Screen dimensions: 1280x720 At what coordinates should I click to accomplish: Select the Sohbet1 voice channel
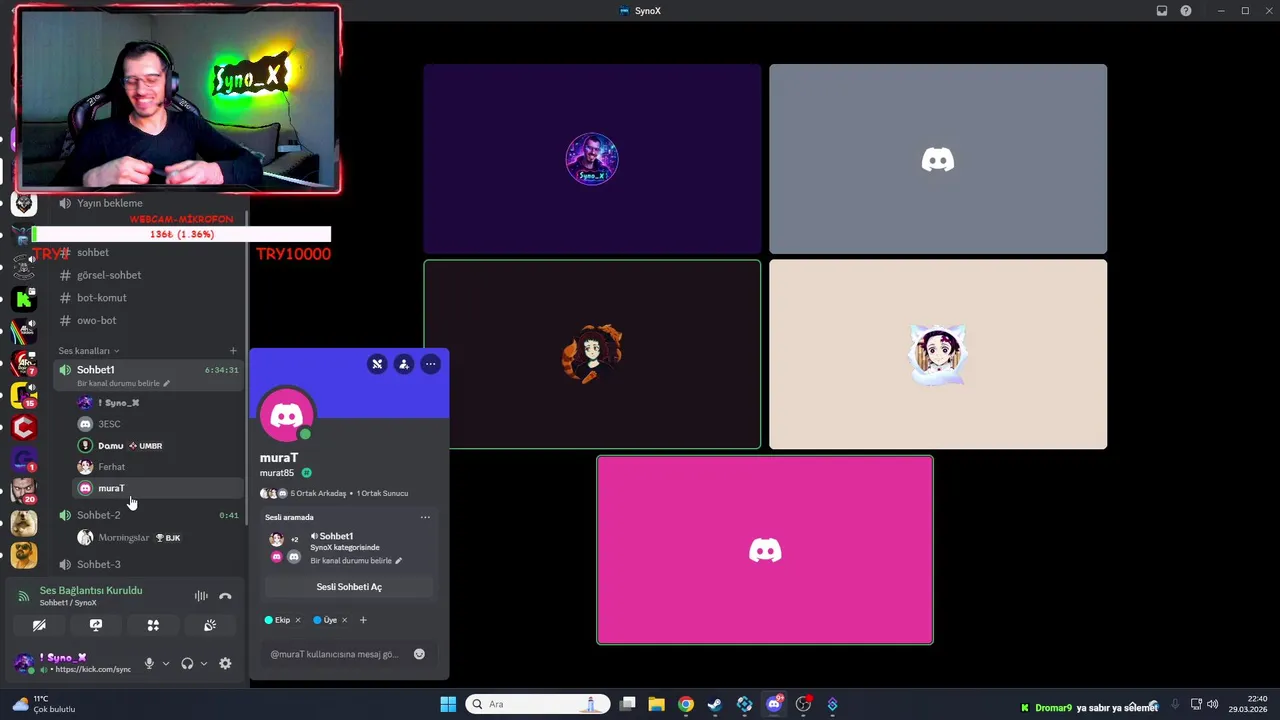(148, 375)
